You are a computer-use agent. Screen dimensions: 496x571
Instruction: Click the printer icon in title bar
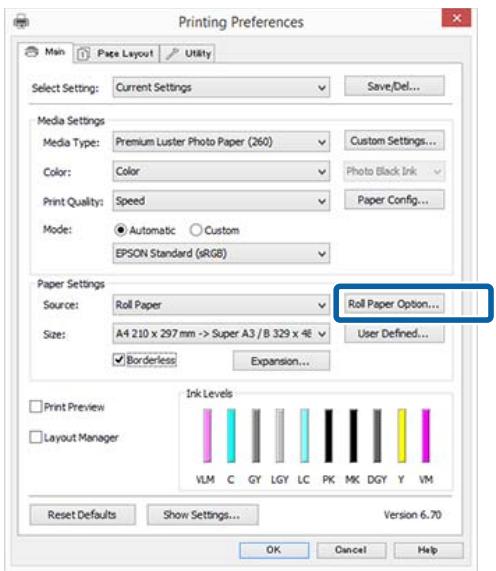[21, 22]
